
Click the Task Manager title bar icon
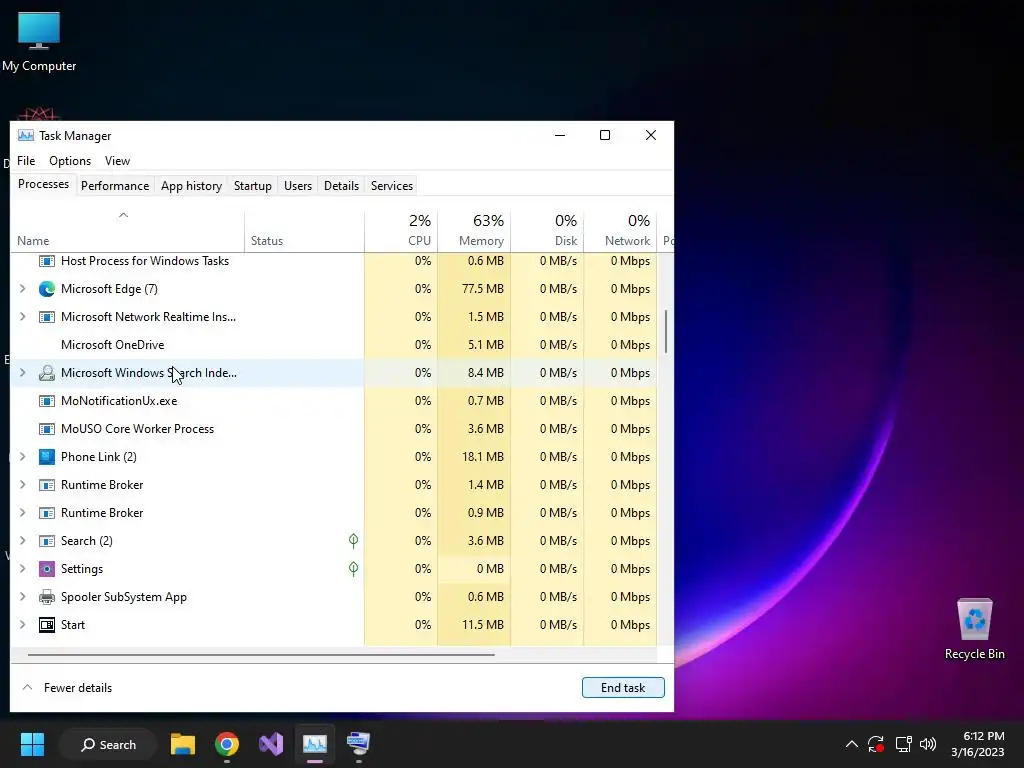tap(25, 136)
